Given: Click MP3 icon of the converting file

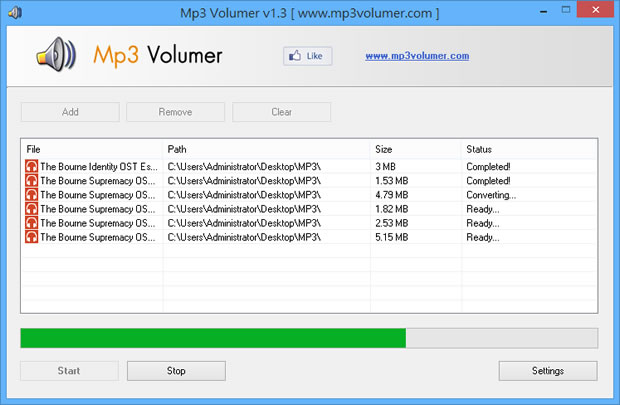Looking at the screenshot, I should [32, 195].
